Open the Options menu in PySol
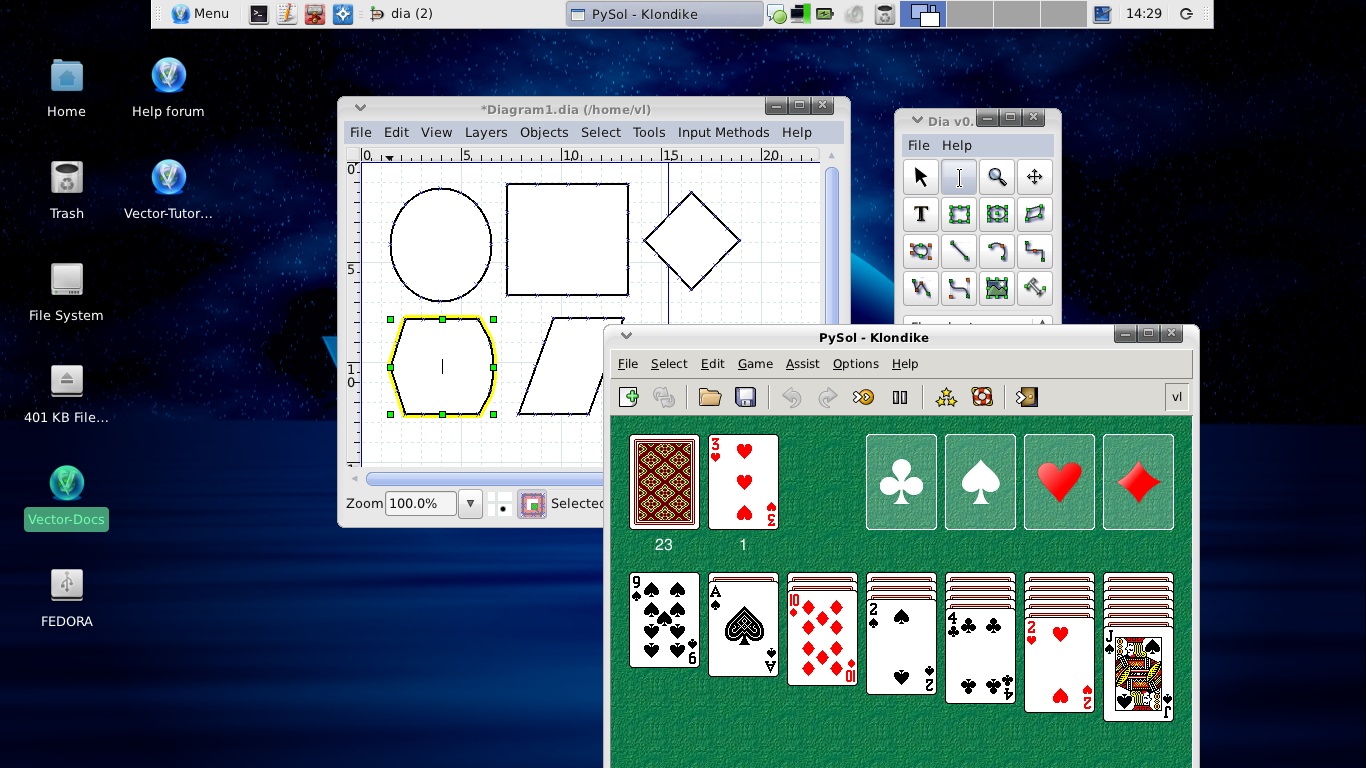Screen dimensions: 1366x768 (856, 364)
